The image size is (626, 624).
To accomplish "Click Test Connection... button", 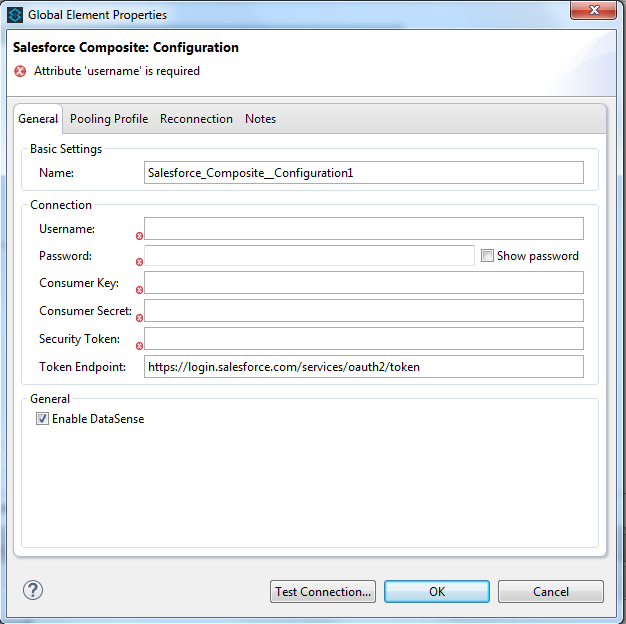I will [323, 591].
